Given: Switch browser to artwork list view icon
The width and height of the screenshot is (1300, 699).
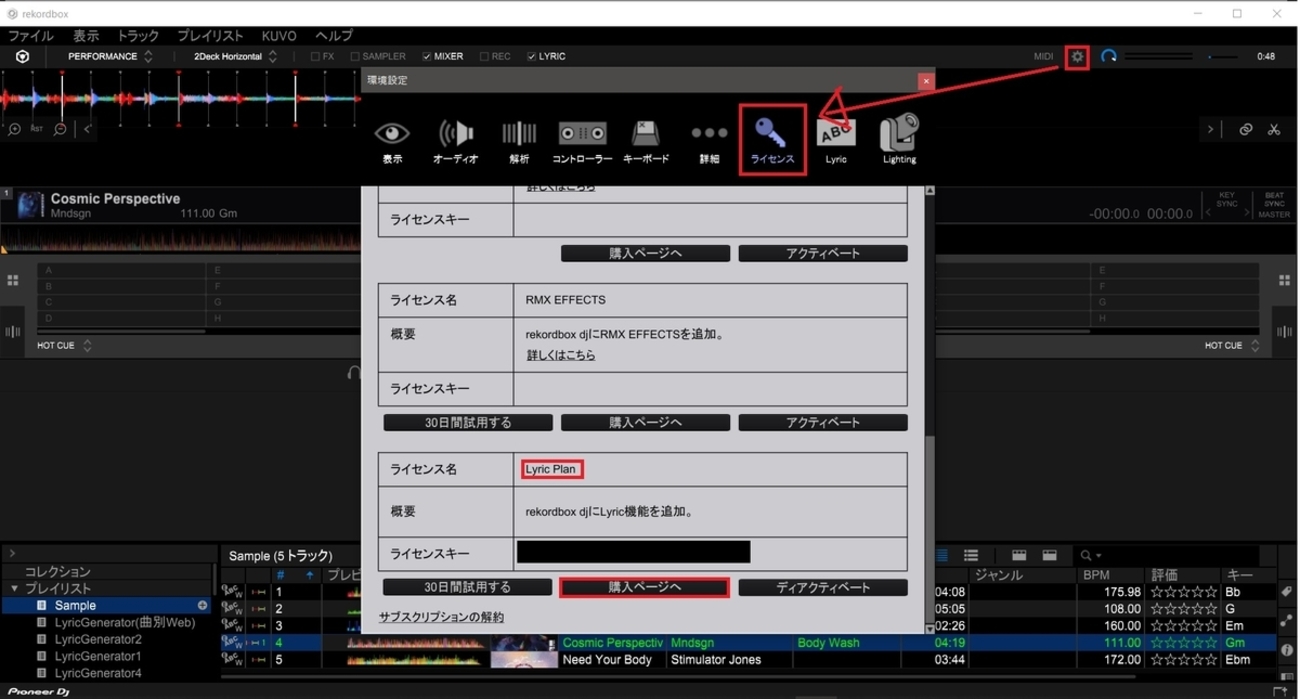Looking at the screenshot, I should coord(971,555).
